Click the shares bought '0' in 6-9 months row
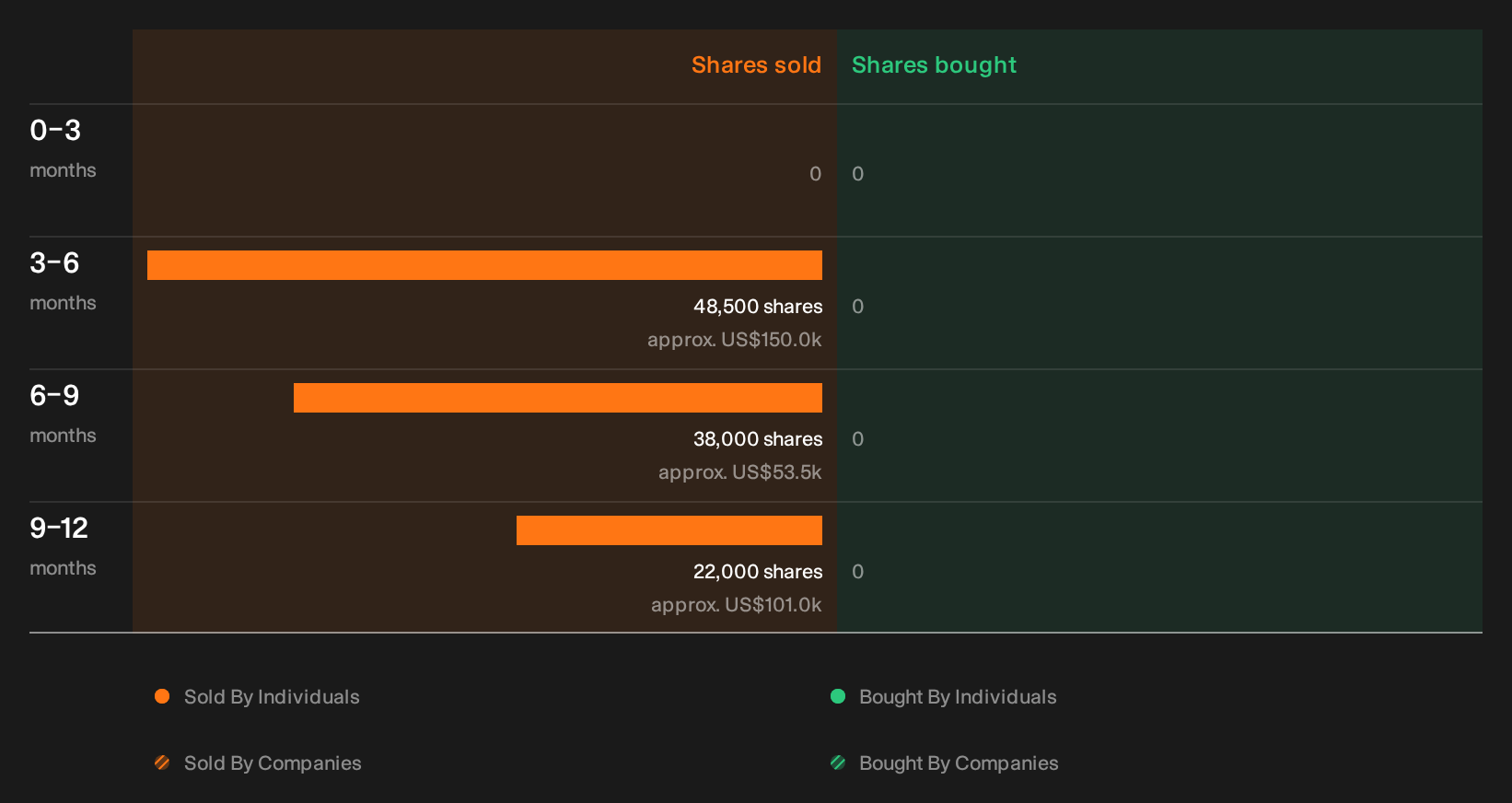The image size is (1512, 803). click(x=858, y=439)
